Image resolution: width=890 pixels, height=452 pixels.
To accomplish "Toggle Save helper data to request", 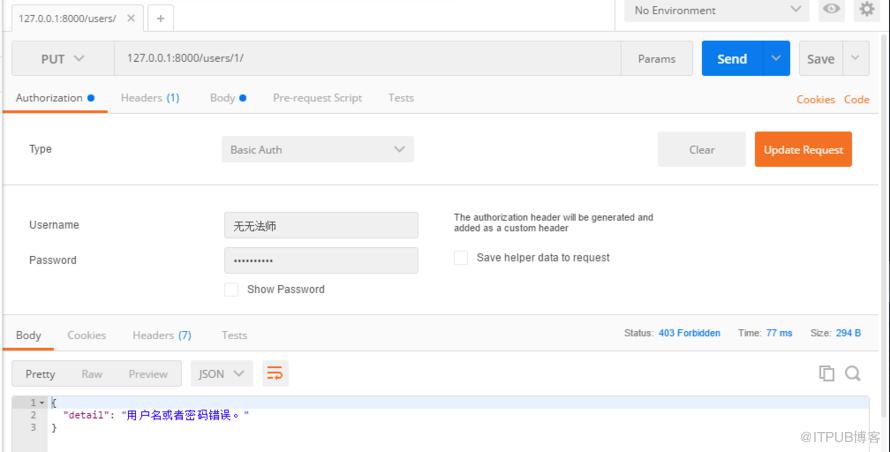I will [x=461, y=258].
